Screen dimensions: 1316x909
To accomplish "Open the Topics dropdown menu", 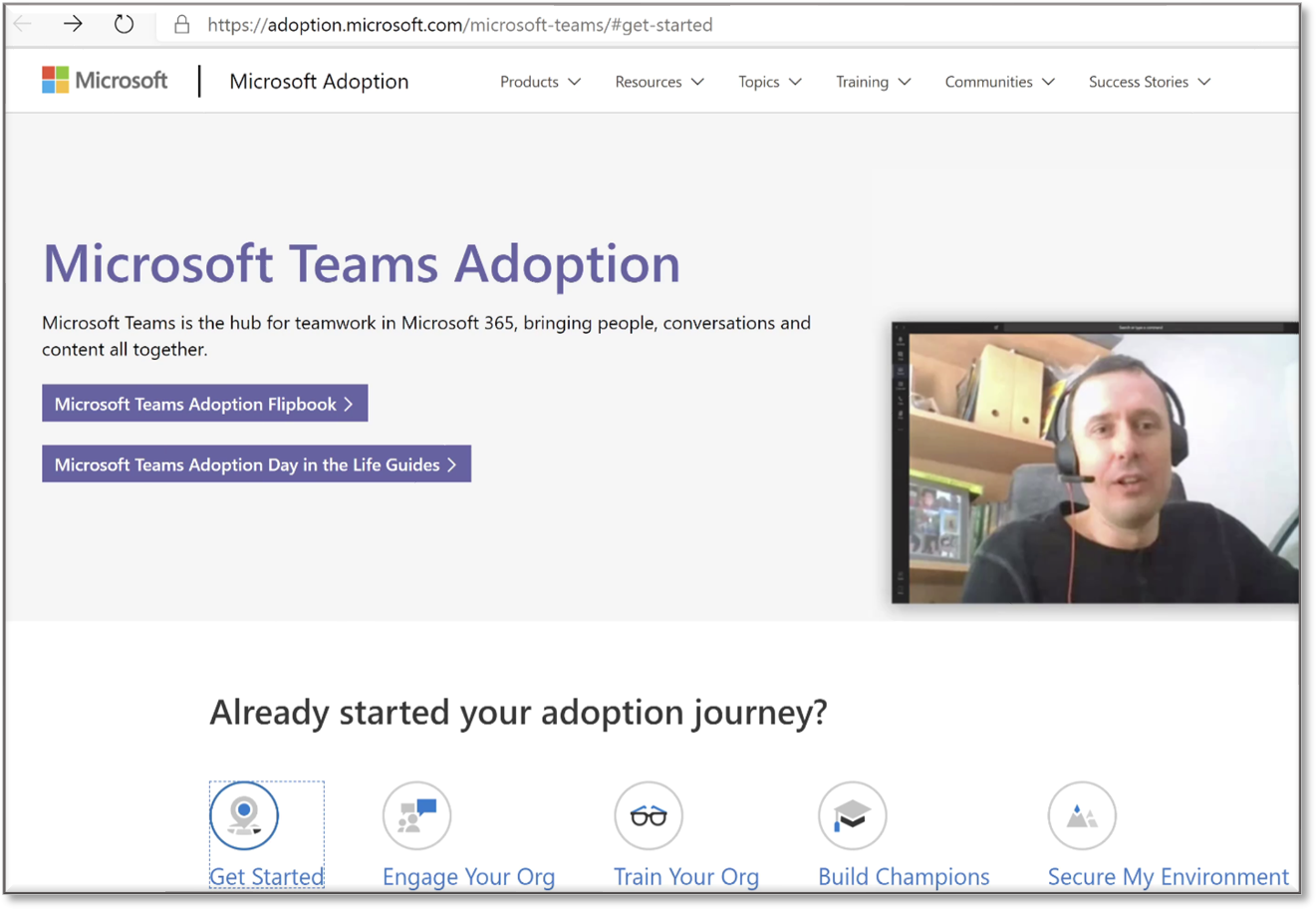I will pos(770,82).
